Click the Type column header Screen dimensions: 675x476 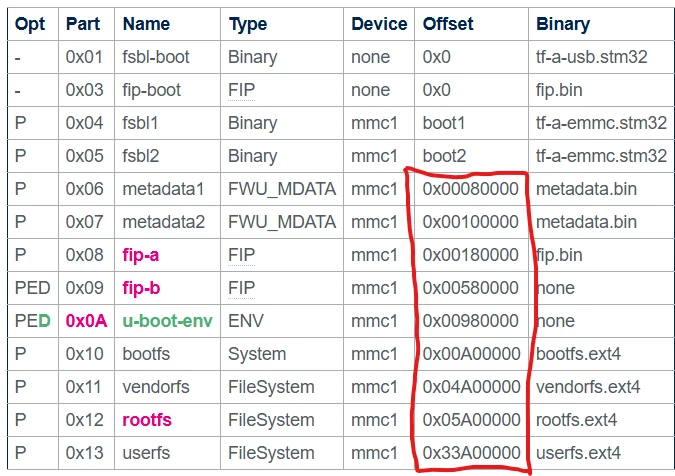[x=248, y=24]
